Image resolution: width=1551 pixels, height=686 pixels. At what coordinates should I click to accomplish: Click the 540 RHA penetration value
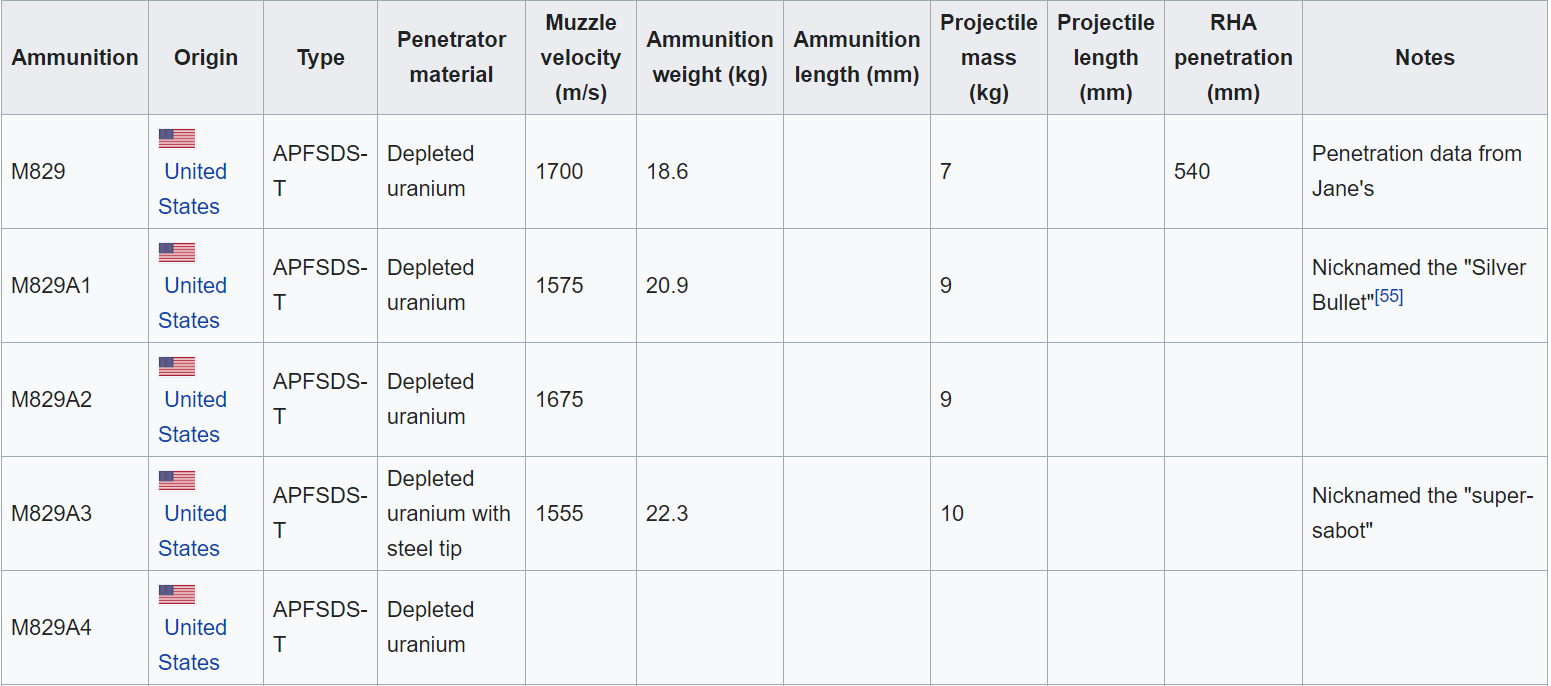pos(1192,172)
